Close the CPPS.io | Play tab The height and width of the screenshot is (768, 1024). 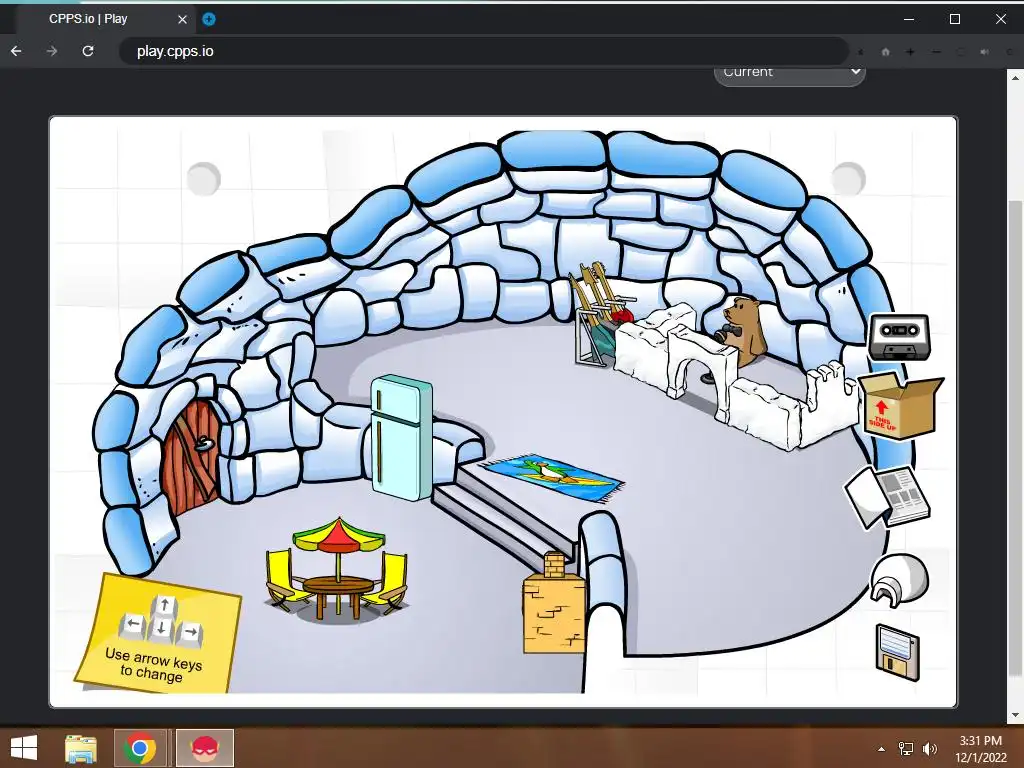182,20
